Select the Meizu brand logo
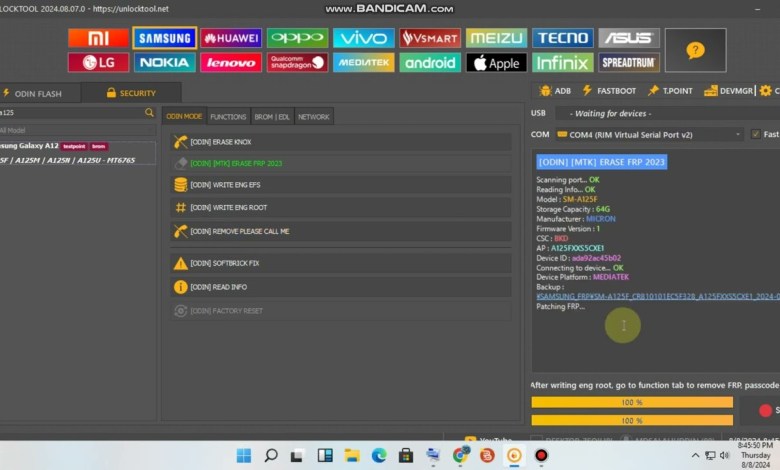780x470 pixels. tap(496, 38)
